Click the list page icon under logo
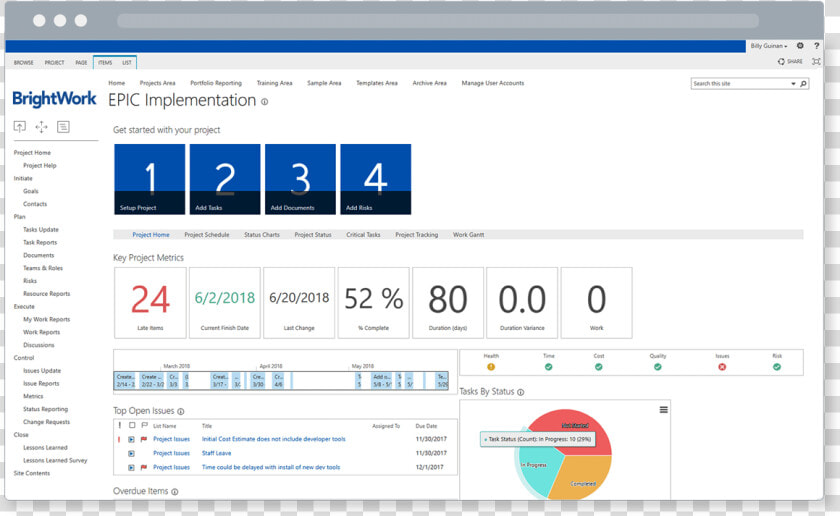Viewport: 840px width, 516px height. (63, 126)
